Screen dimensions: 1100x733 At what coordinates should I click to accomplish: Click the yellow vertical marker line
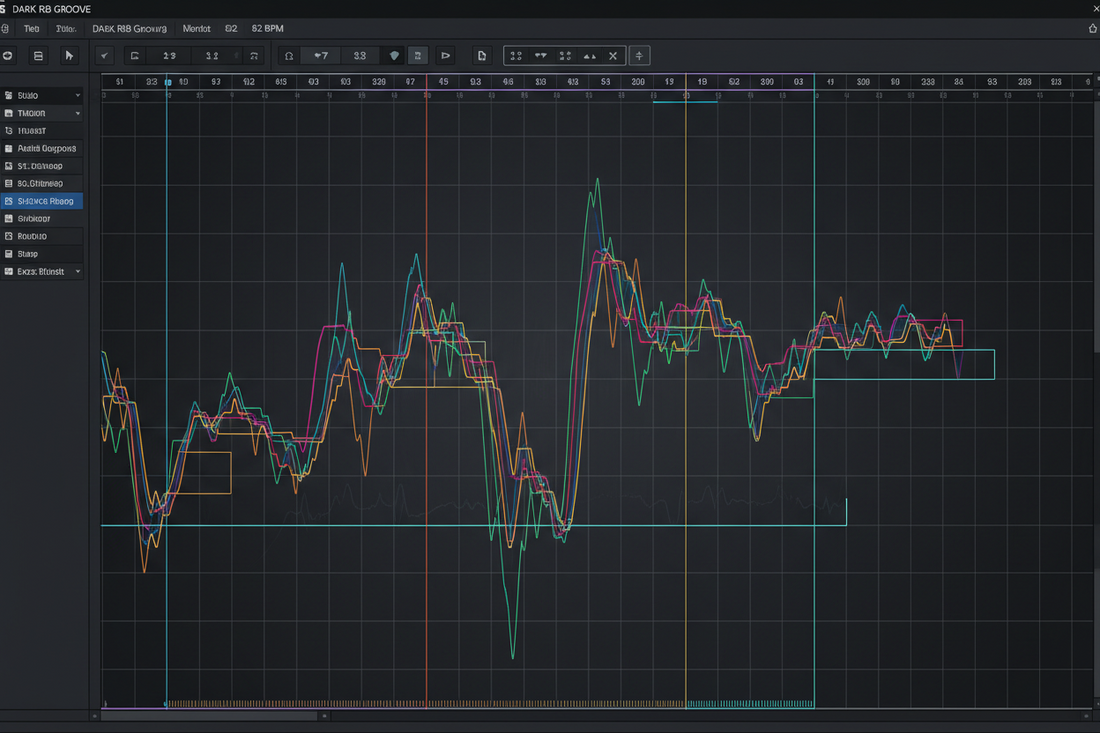(x=685, y=393)
